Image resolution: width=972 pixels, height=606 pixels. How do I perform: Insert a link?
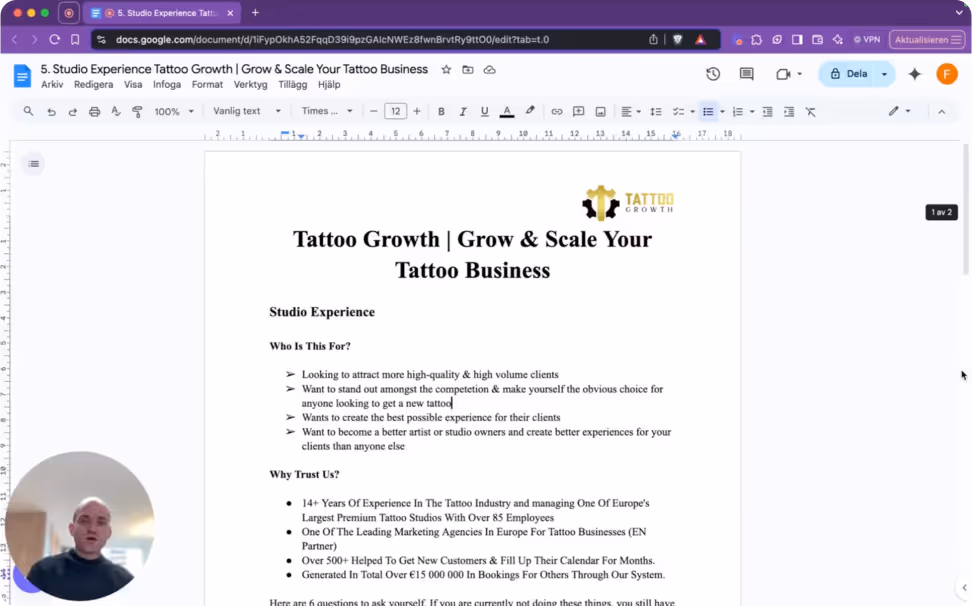557,112
